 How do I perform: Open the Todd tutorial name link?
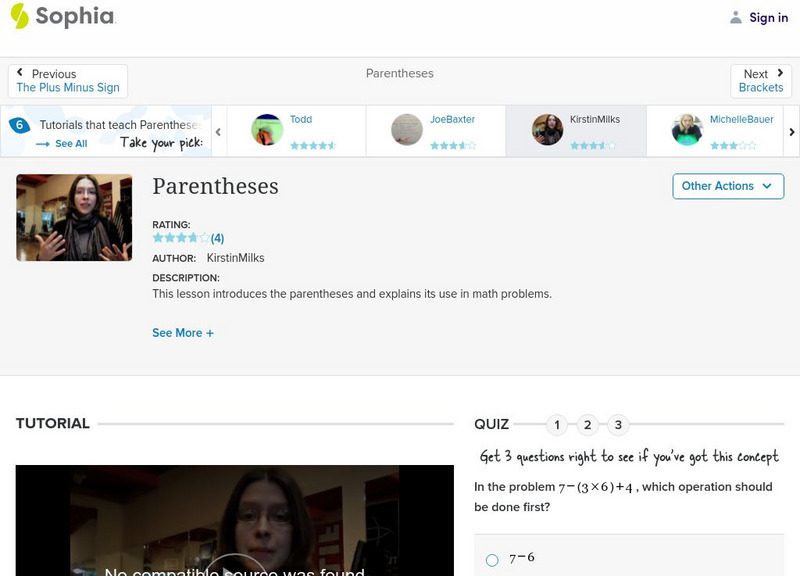(301, 119)
